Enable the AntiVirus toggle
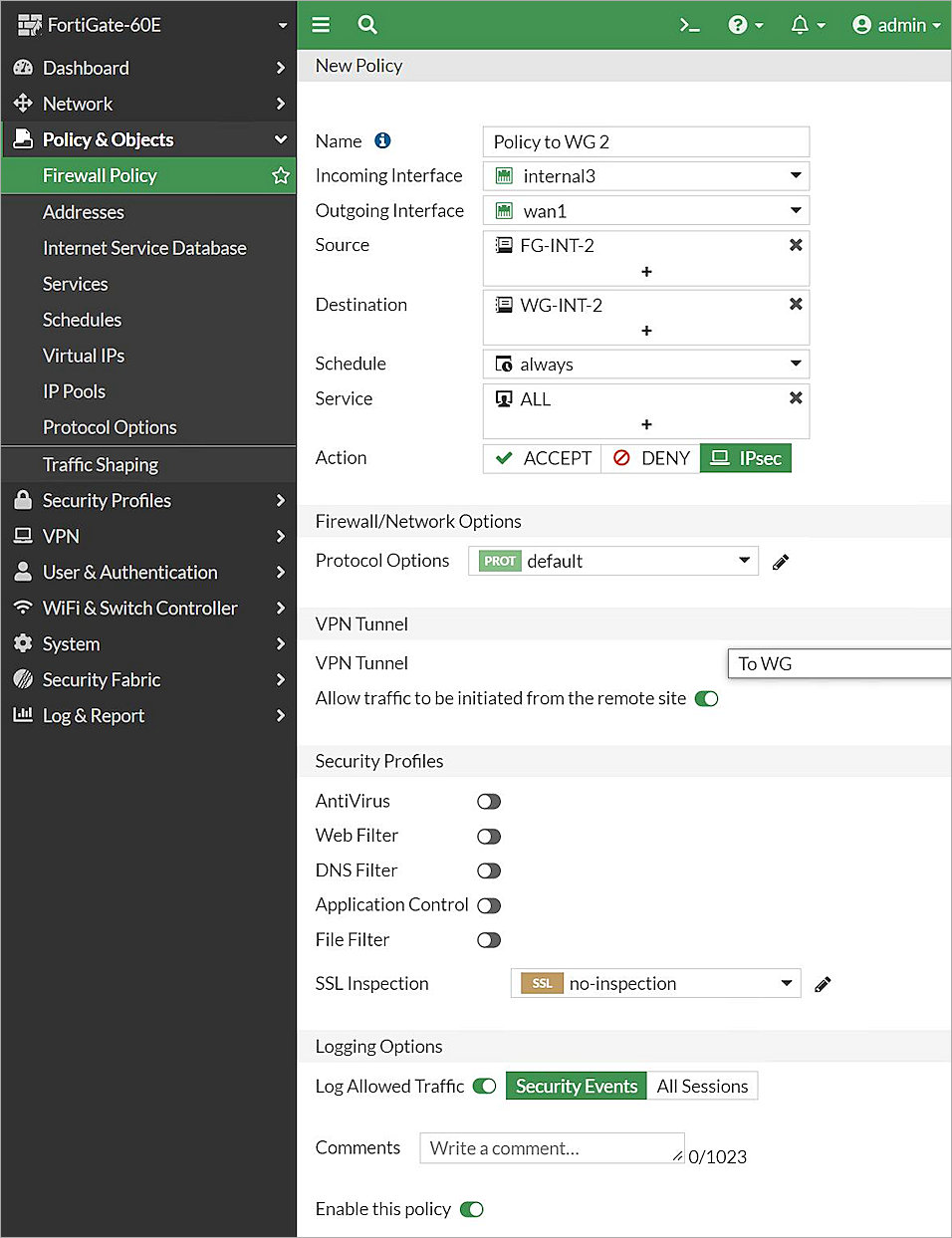The height and width of the screenshot is (1238, 952). click(489, 802)
